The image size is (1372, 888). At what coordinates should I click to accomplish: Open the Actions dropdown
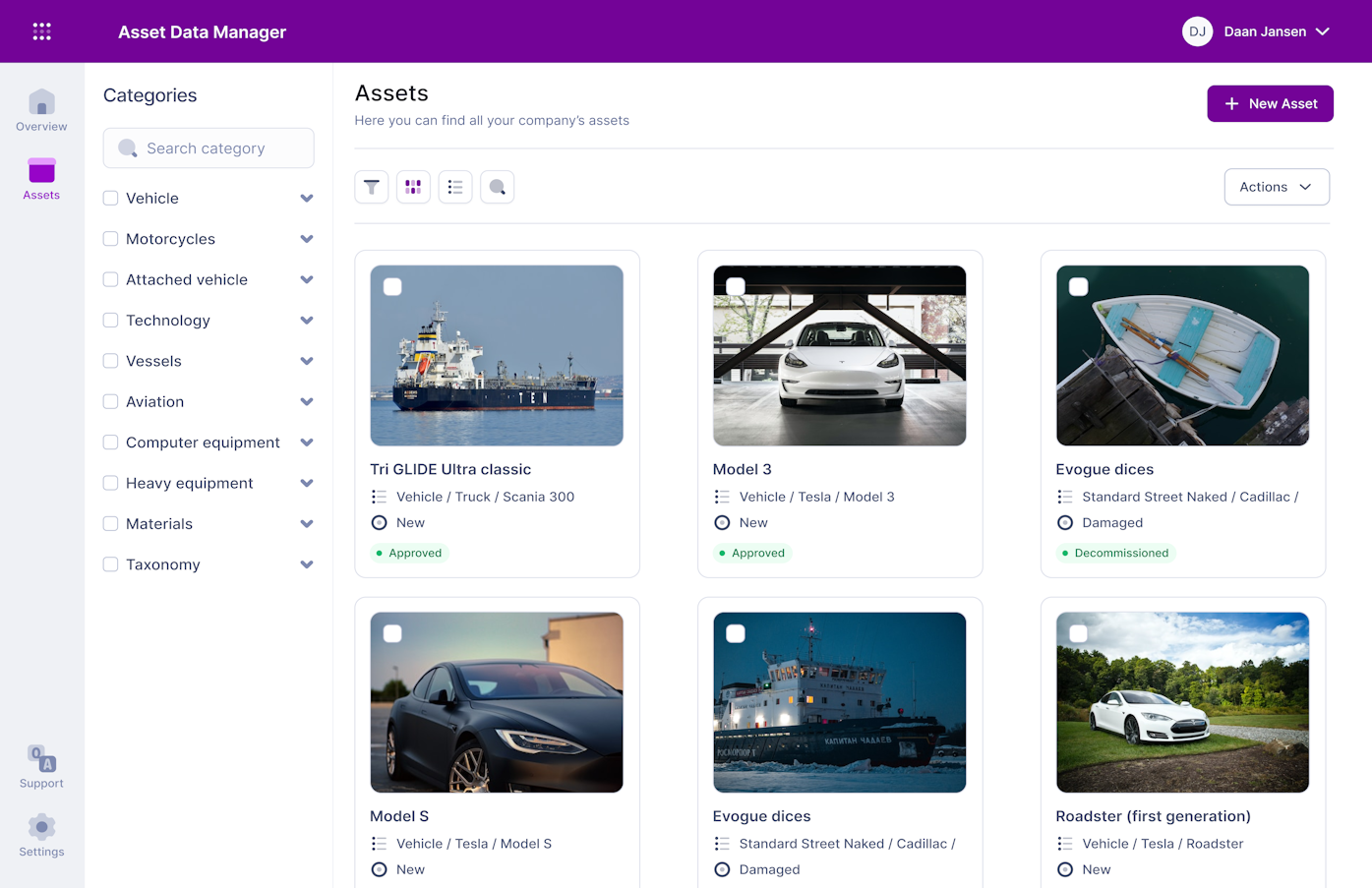(x=1276, y=187)
